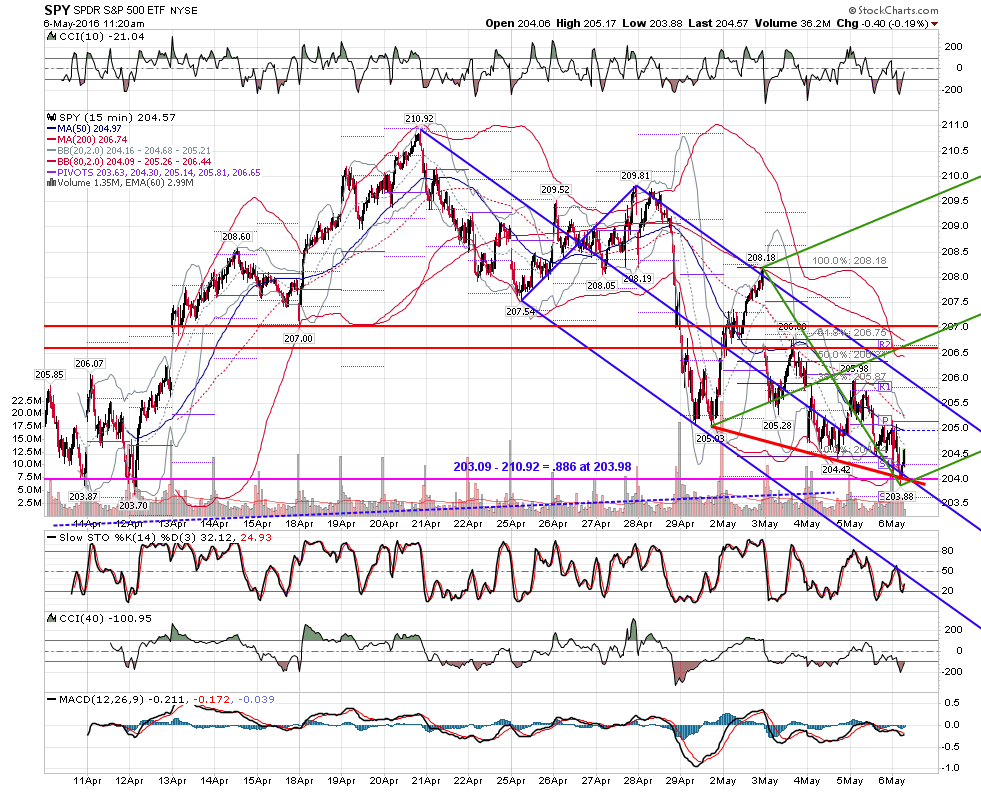Viewport: 981px width, 793px height.
Task: Click the CCI(40) area indicator legend icon
Action: [x=53, y=618]
